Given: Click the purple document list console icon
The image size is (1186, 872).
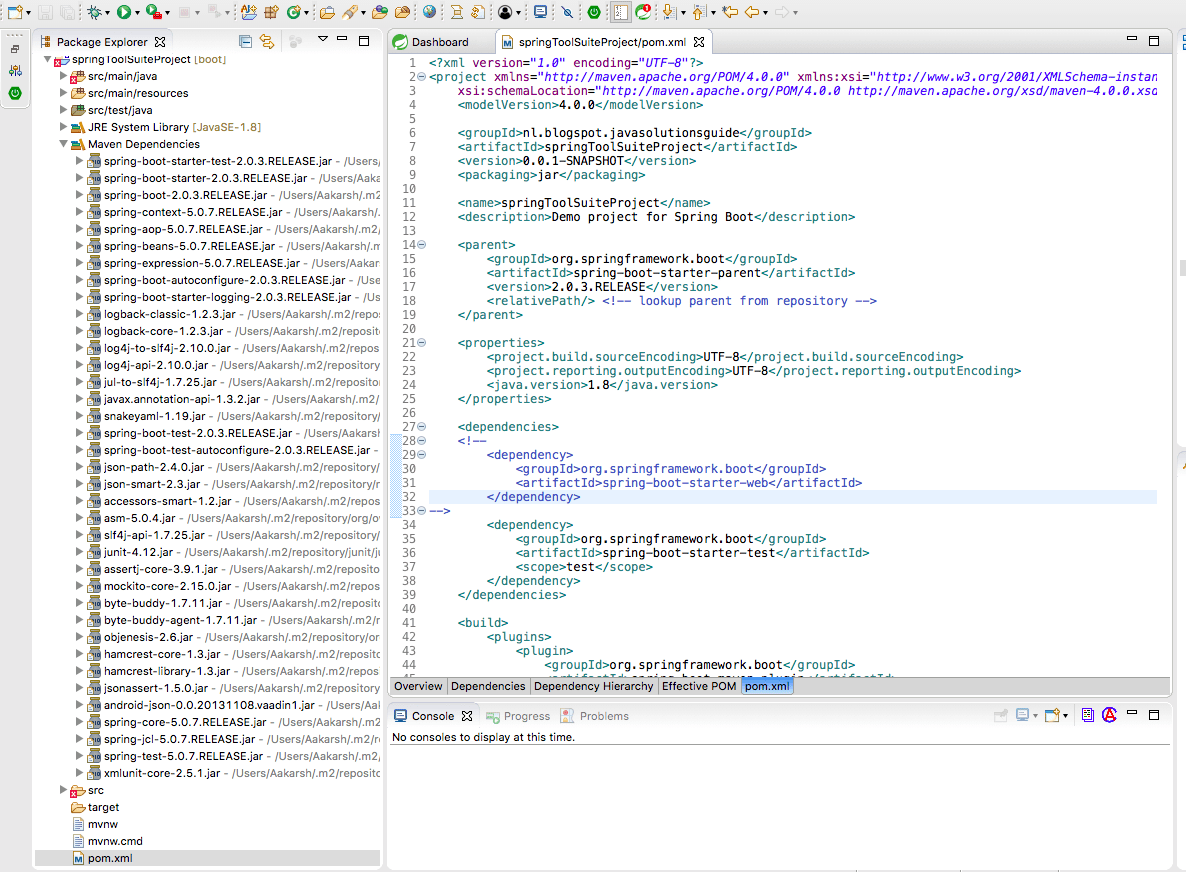Looking at the screenshot, I should coord(1088,715).
